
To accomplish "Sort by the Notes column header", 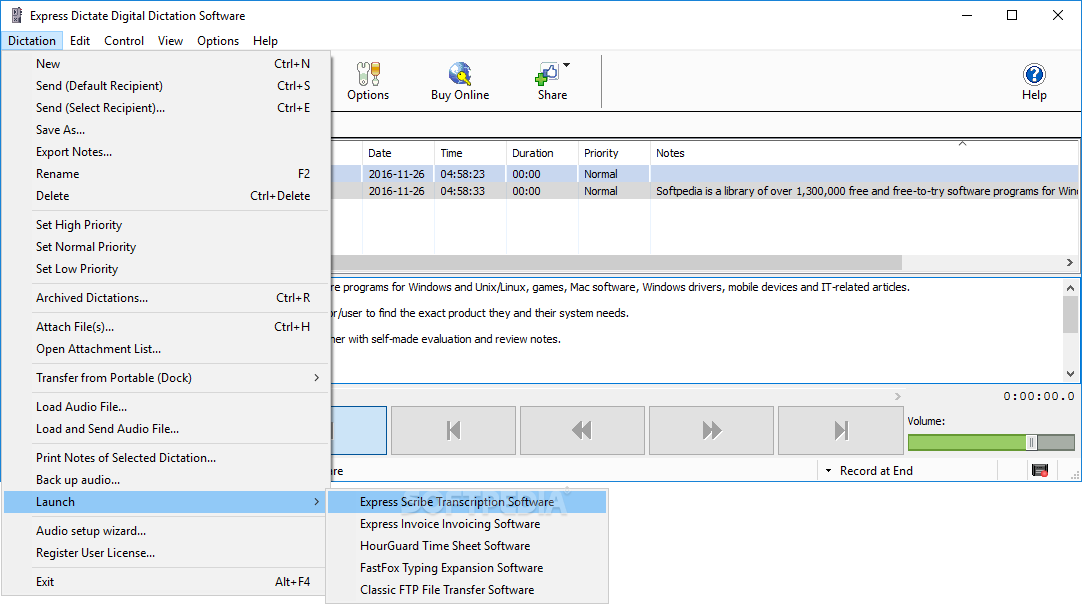I will click(865, 153).
